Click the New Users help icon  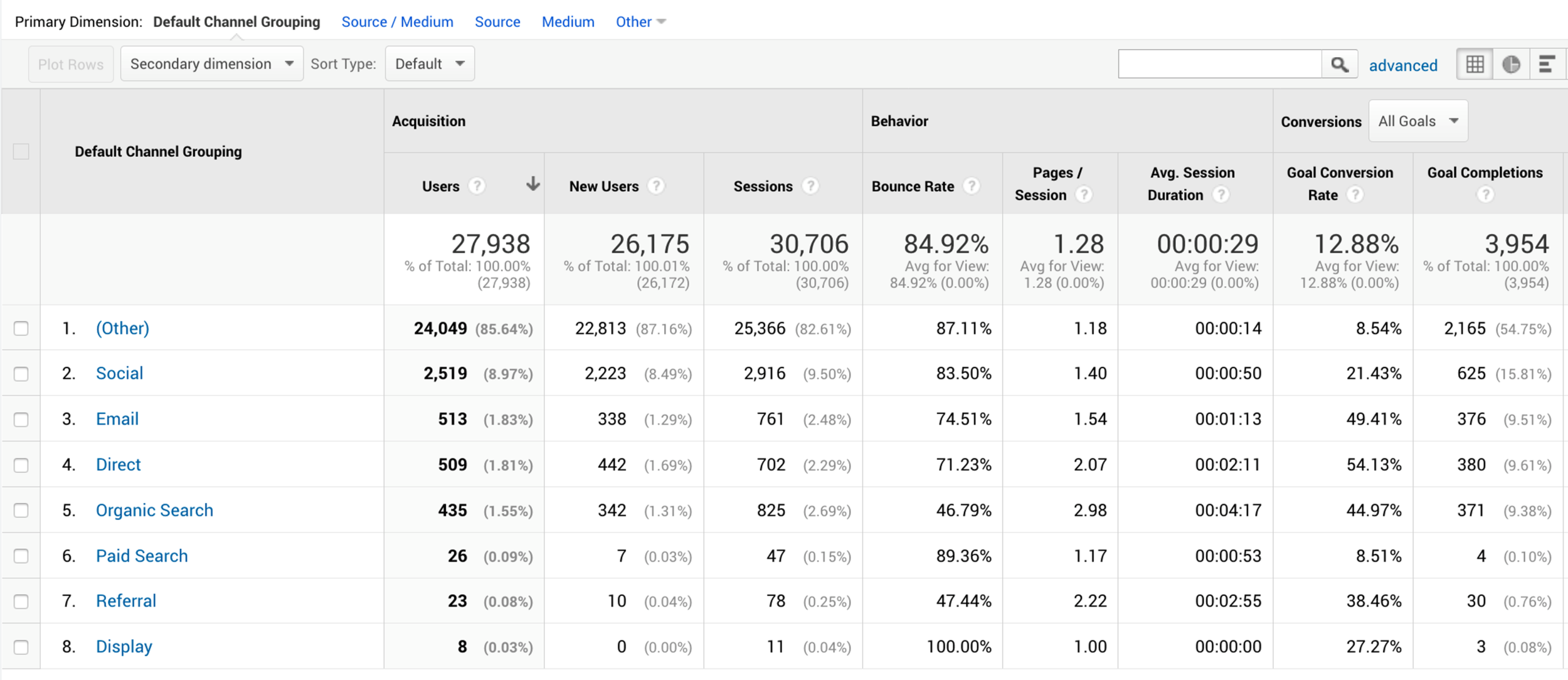pyautogui.click(x=656, y=186)
